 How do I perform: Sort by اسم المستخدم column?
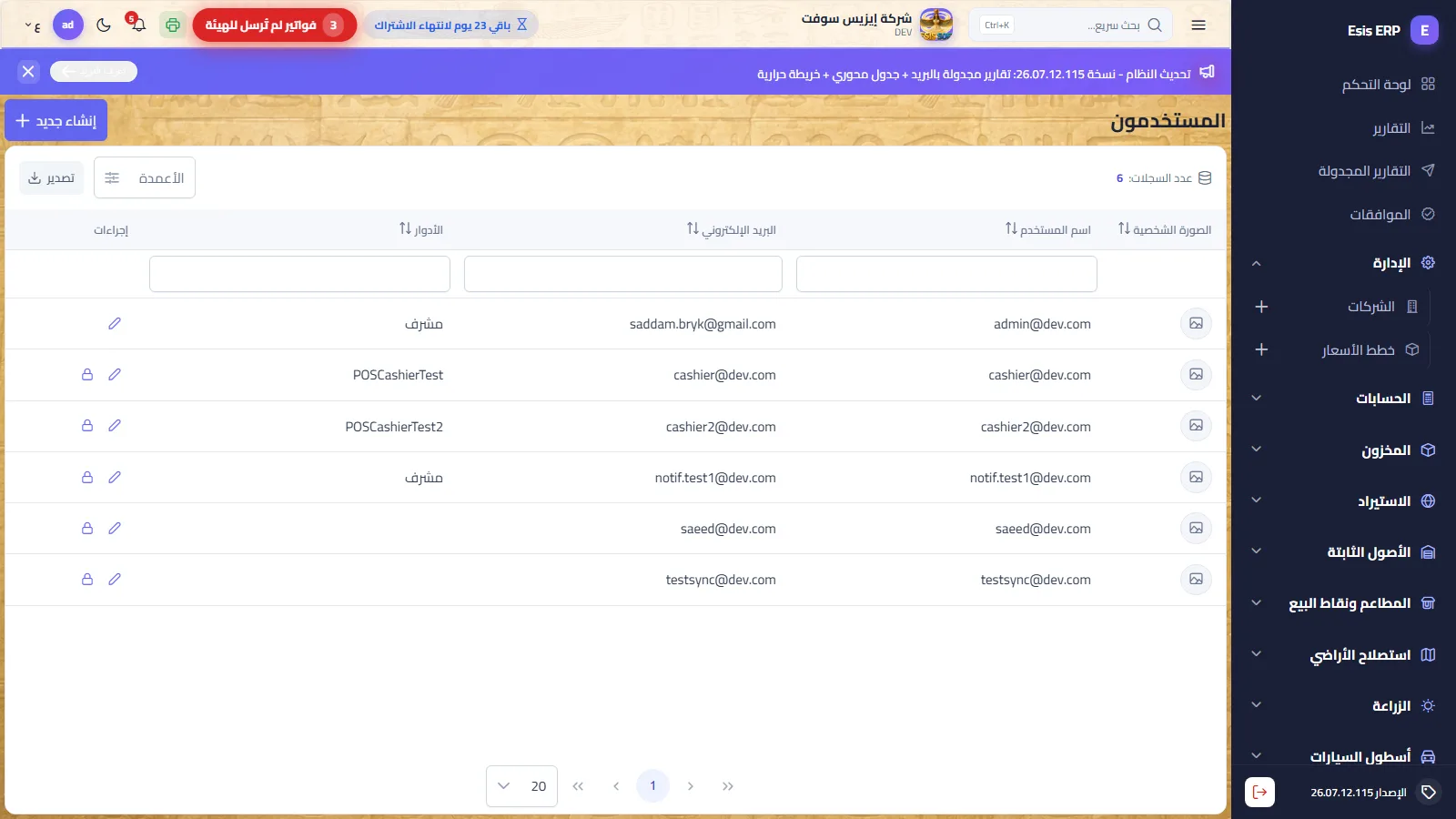click(1047, 229)
